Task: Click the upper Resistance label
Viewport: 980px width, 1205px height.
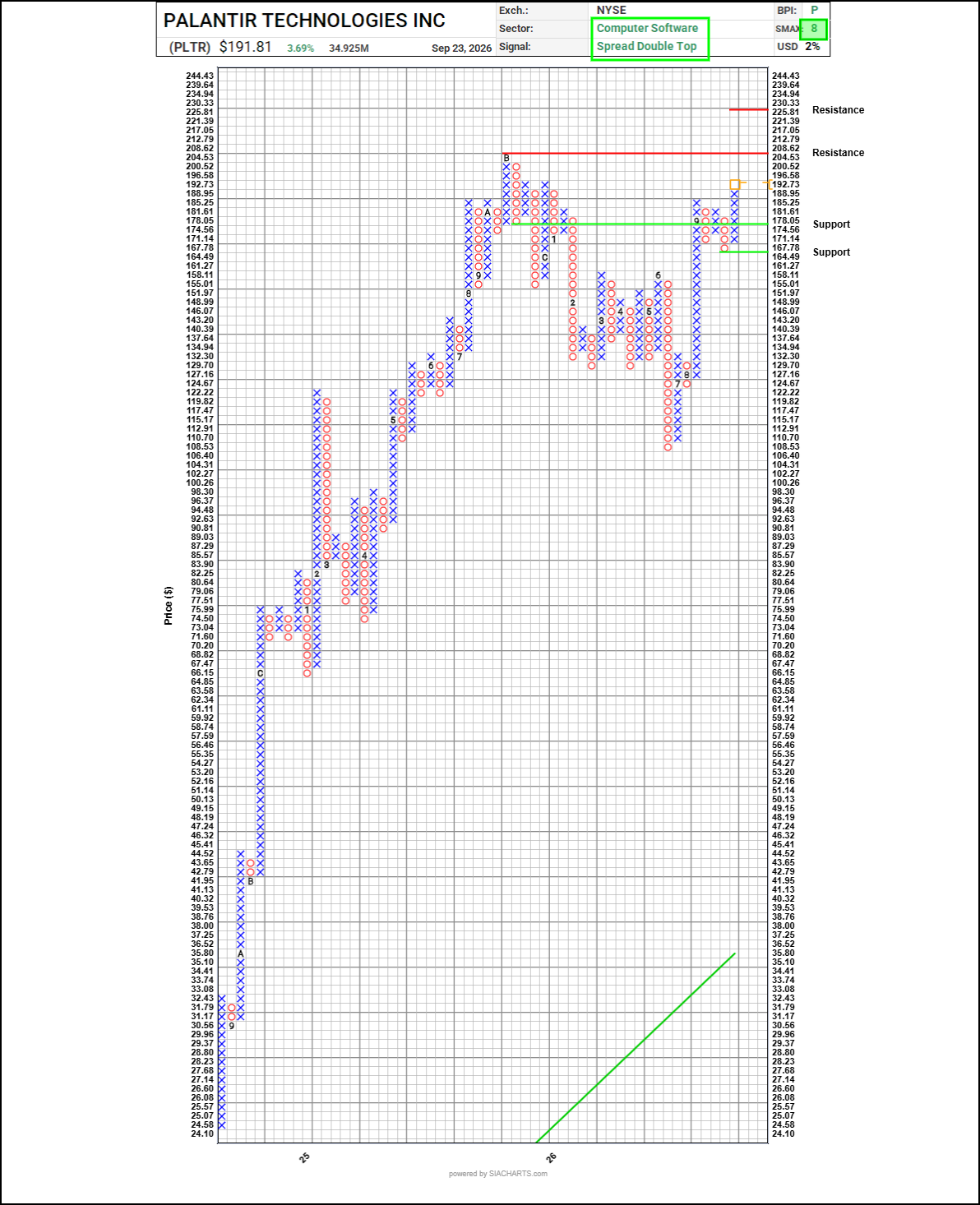Action: 838,110
